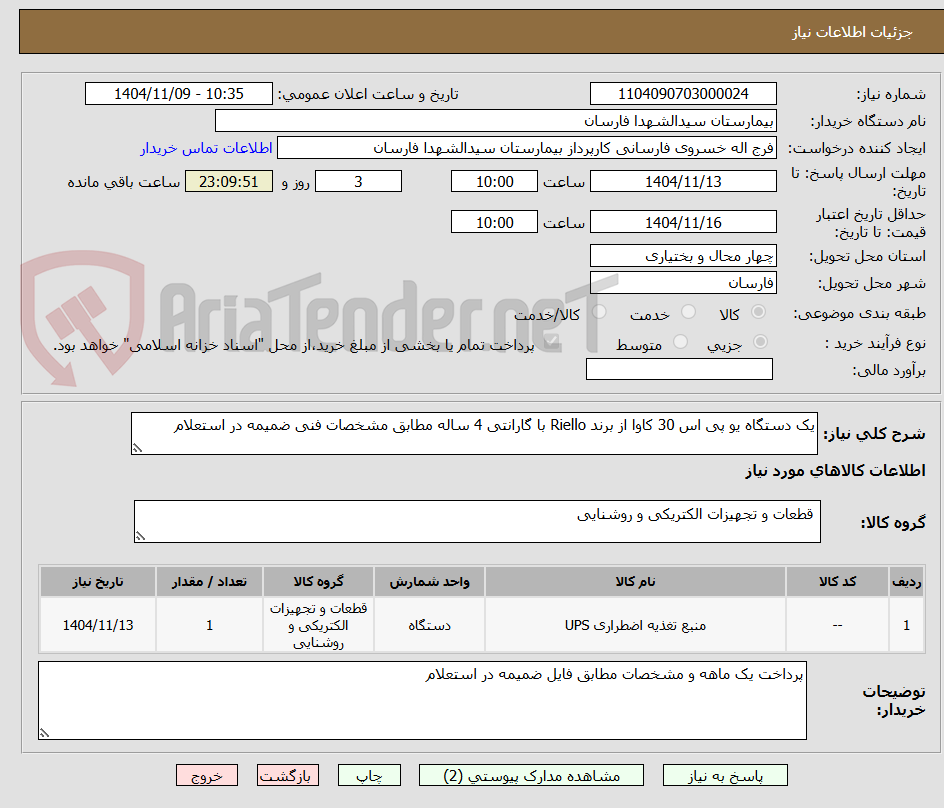Image resolution: width=944 pixels, height=808 pixels.
Task: Click the خروج exit button
Action: (x=206, y=775)
